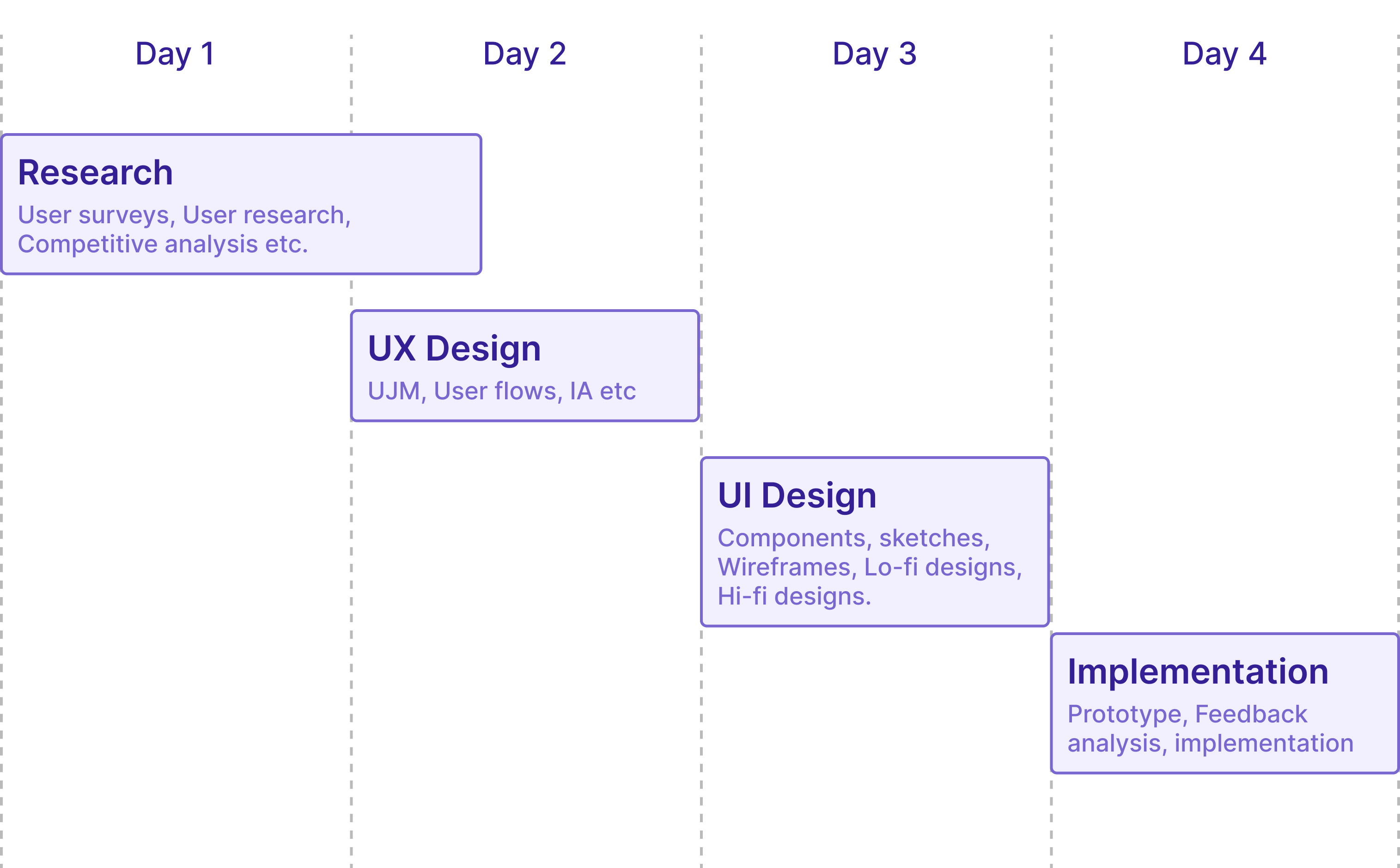1400x868 pixels.
Task: Select the UX Design card title
Action: (x=454, y=348)
